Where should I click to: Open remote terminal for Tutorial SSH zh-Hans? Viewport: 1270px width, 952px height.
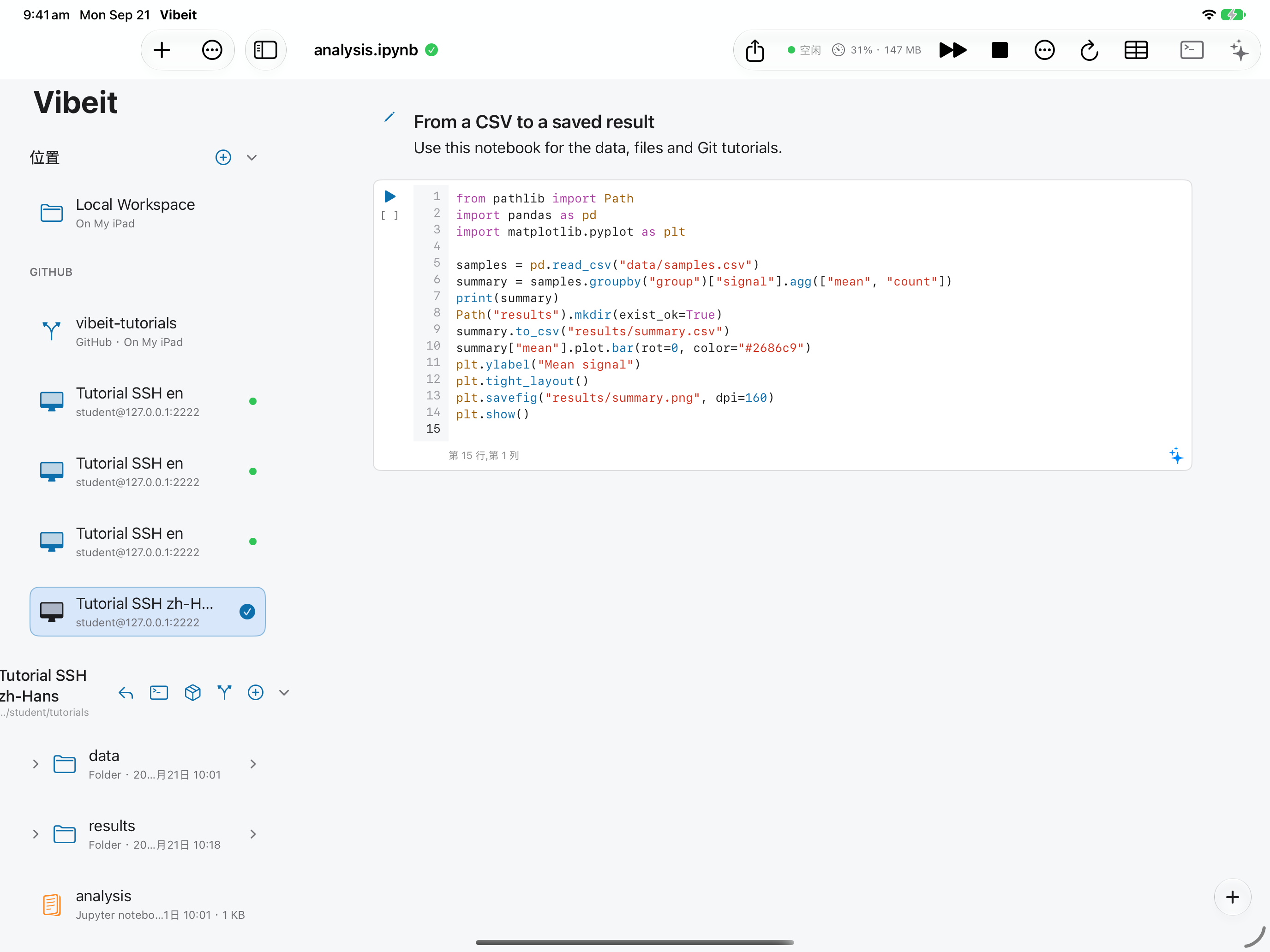(159, 693)
